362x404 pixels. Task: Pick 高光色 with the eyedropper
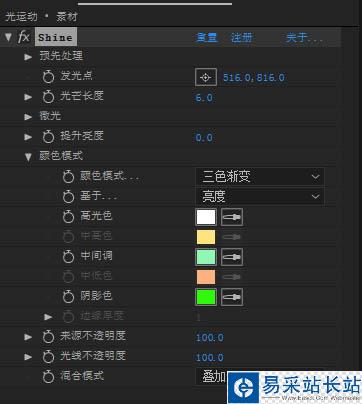(232, 217)
